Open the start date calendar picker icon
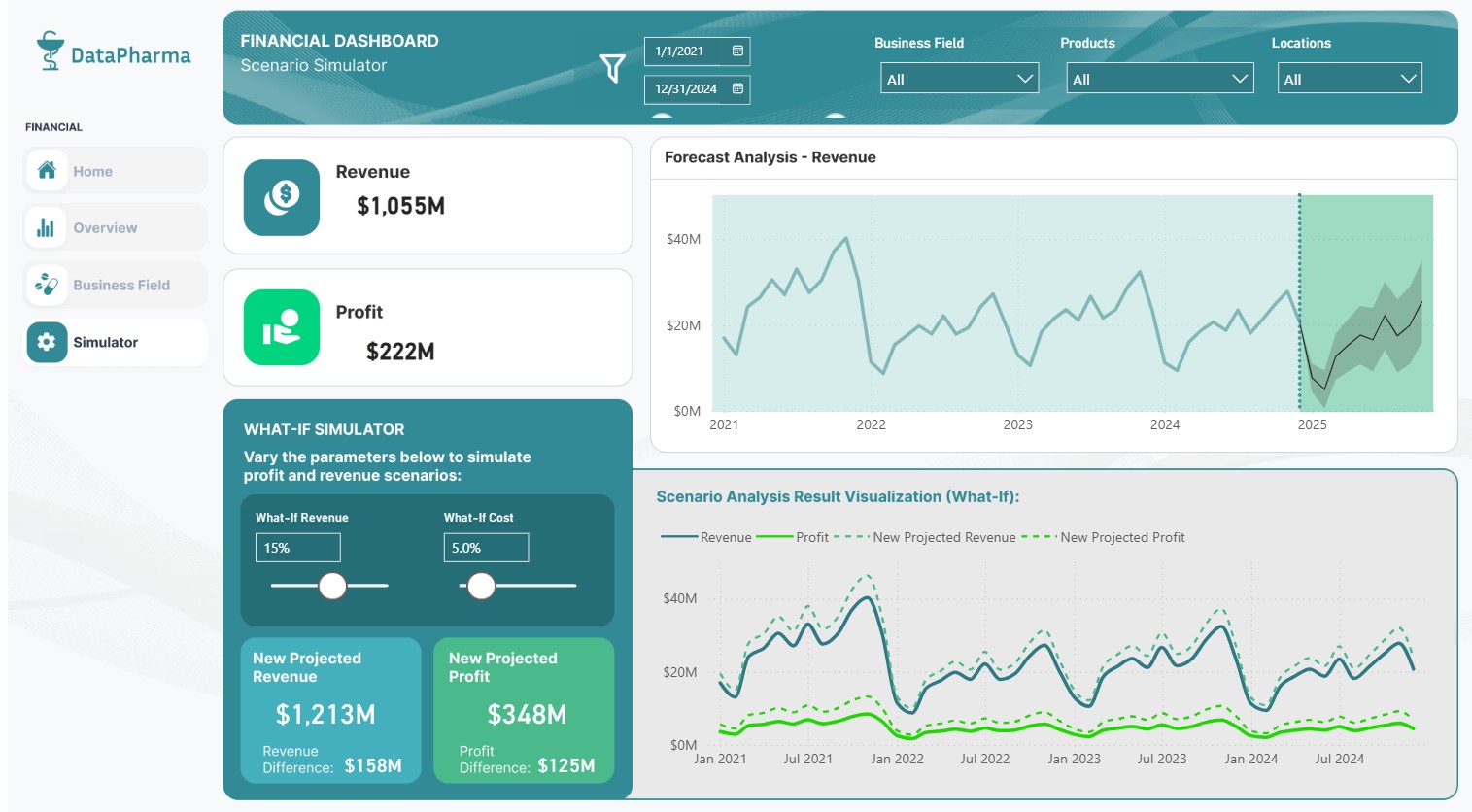 click(x=737, y=51)
